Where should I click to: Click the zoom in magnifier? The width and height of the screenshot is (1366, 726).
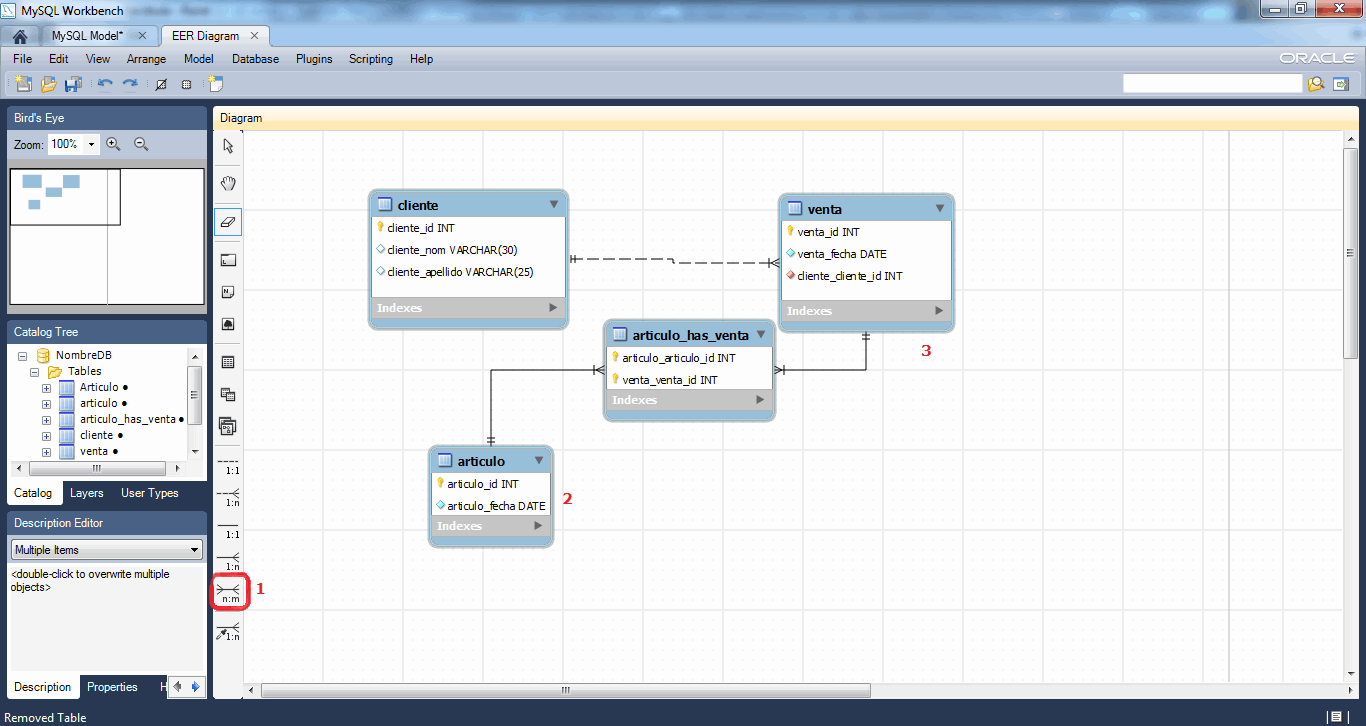coord(114,144)
